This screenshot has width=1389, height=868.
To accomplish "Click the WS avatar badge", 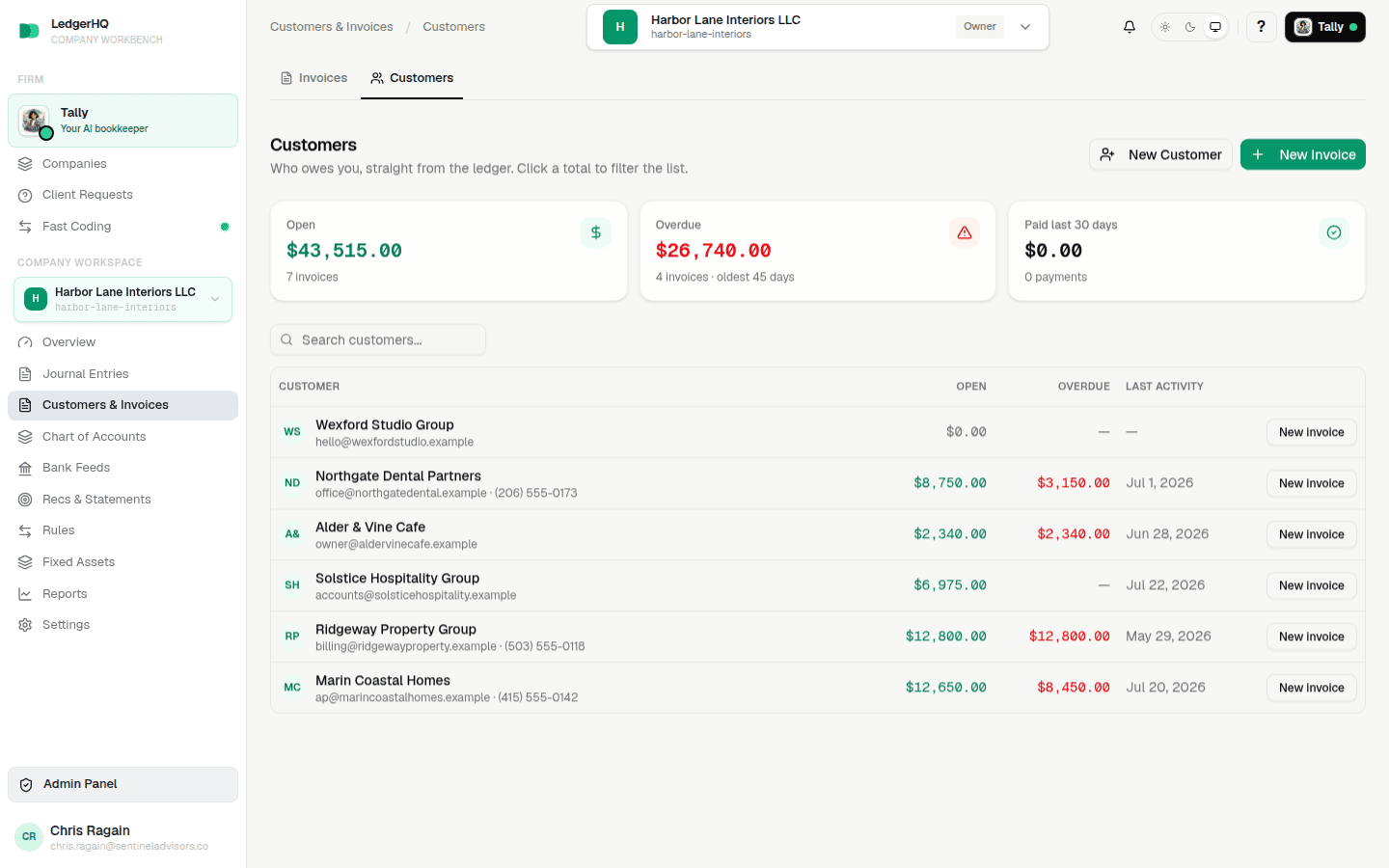I will [292, 432].
